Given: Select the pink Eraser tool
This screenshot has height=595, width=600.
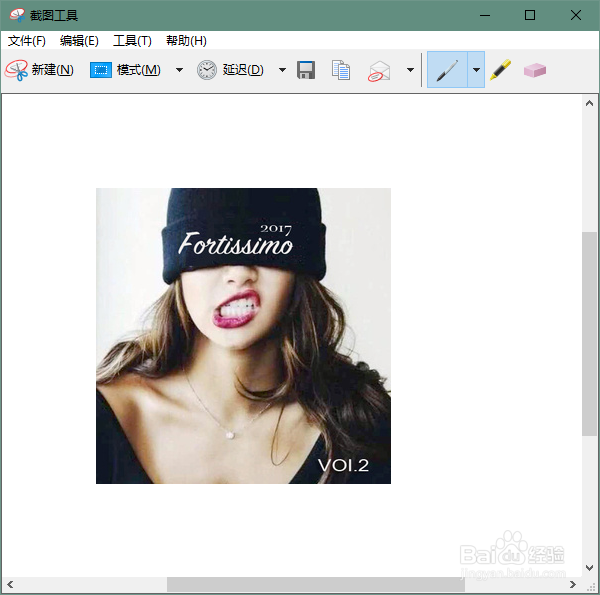Looking at the screenshot, I should (535, 70).
